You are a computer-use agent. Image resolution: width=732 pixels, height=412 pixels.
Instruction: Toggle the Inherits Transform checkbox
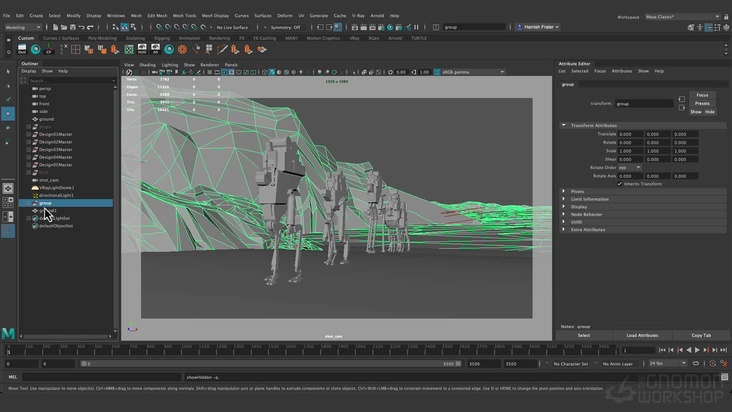620,183
